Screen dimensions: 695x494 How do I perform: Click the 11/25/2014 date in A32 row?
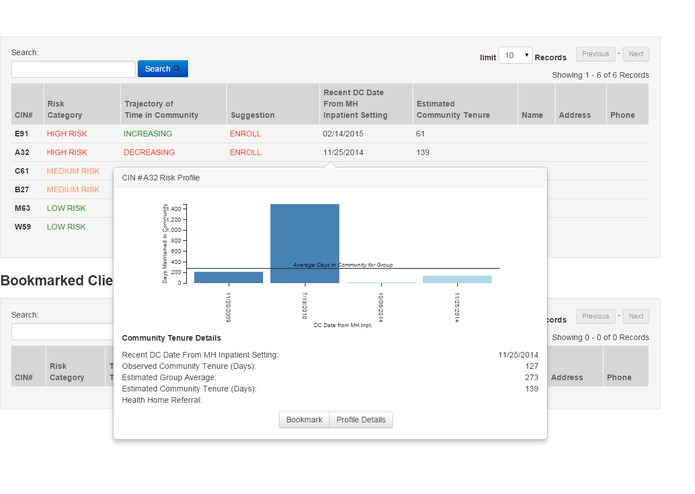click(x=343, y=152)
